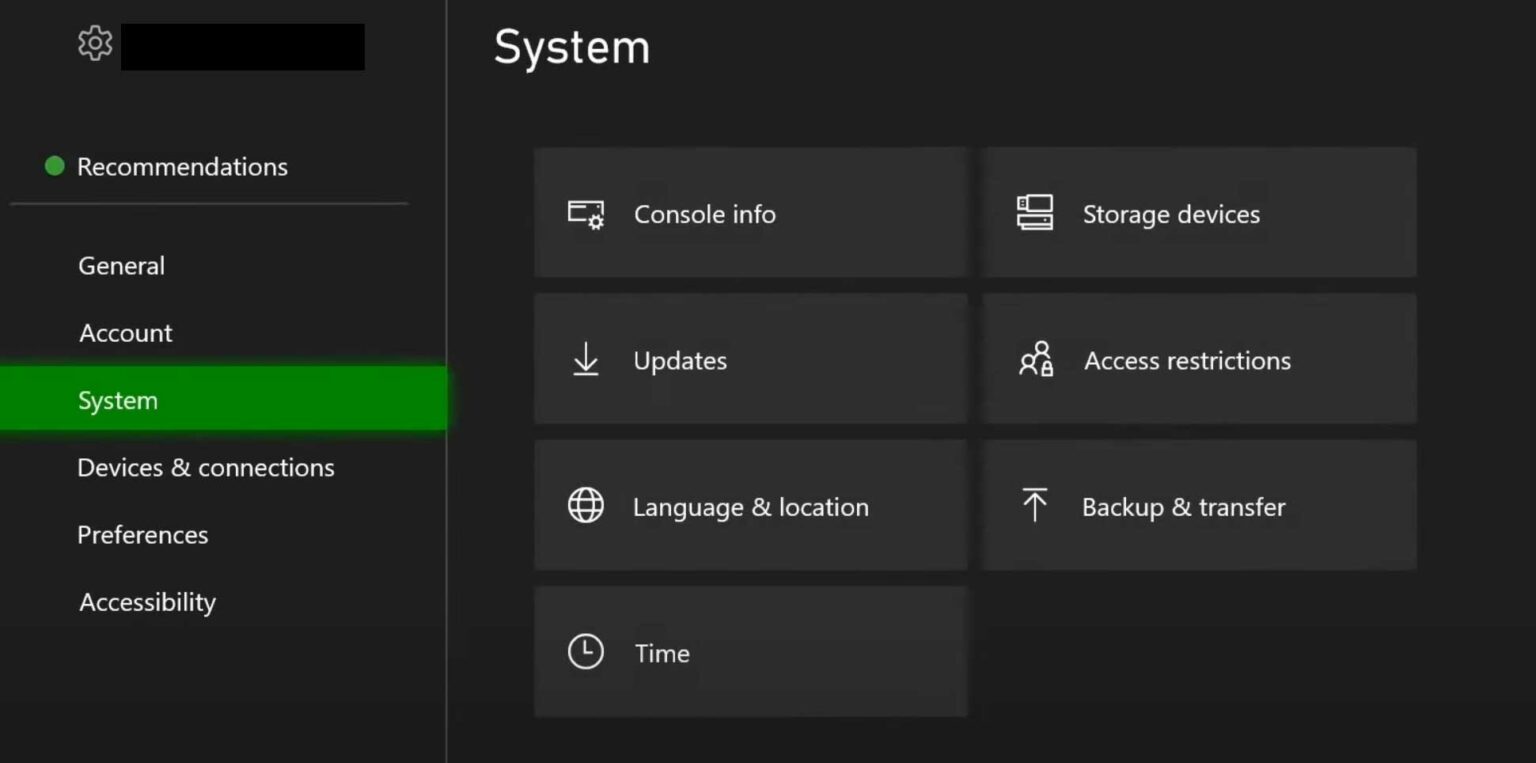Open the Preferences section

point(143,534)
